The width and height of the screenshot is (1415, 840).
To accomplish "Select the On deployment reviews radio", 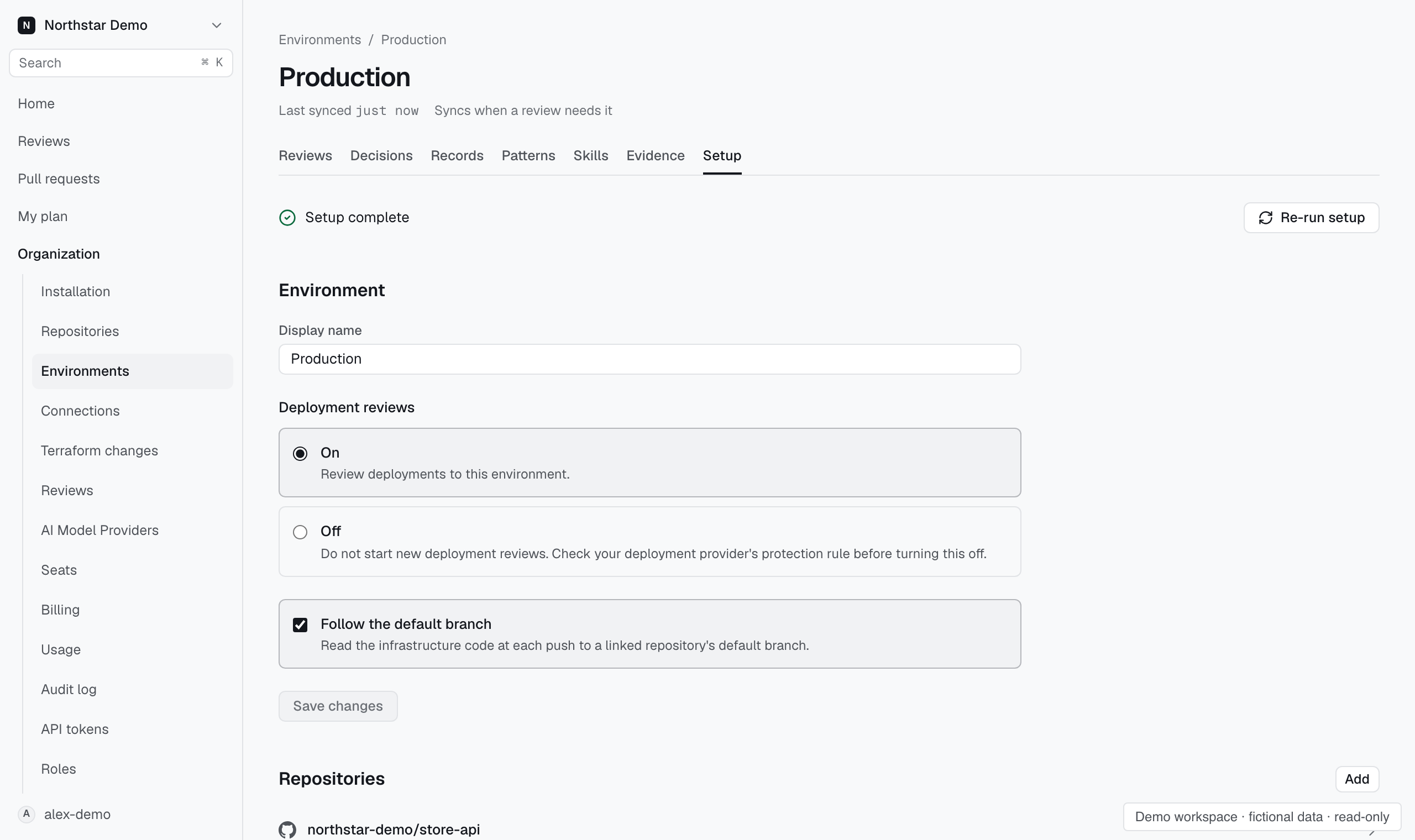I will (300, 453).
